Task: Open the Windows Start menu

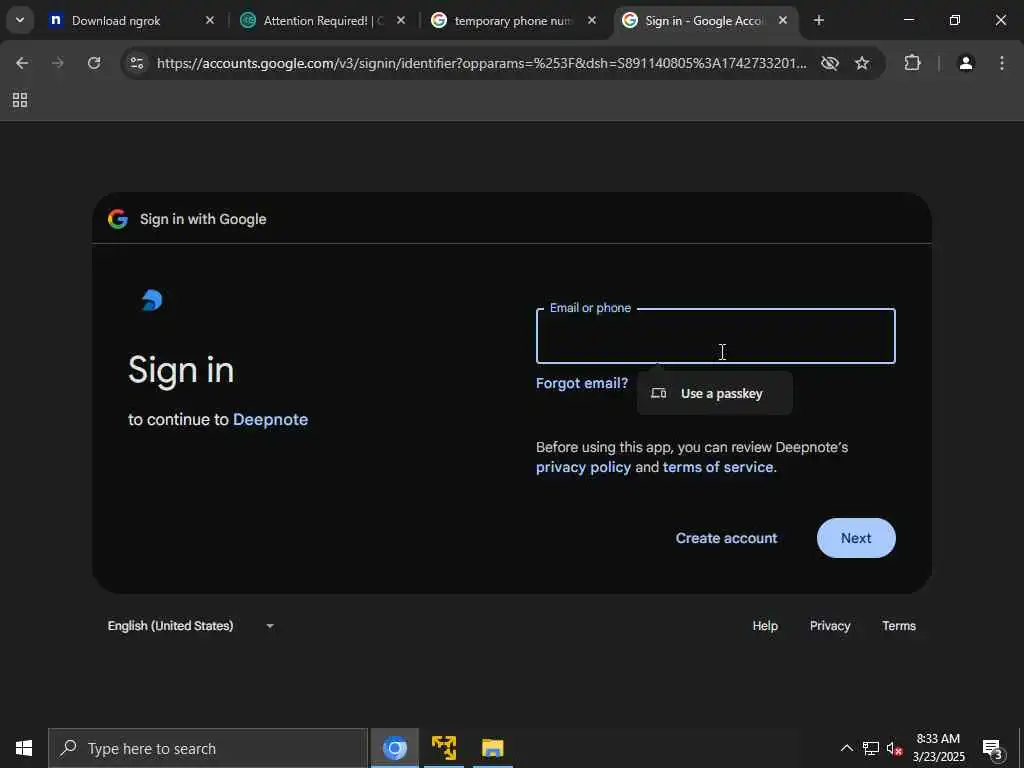Action: (x=24, y=748)
